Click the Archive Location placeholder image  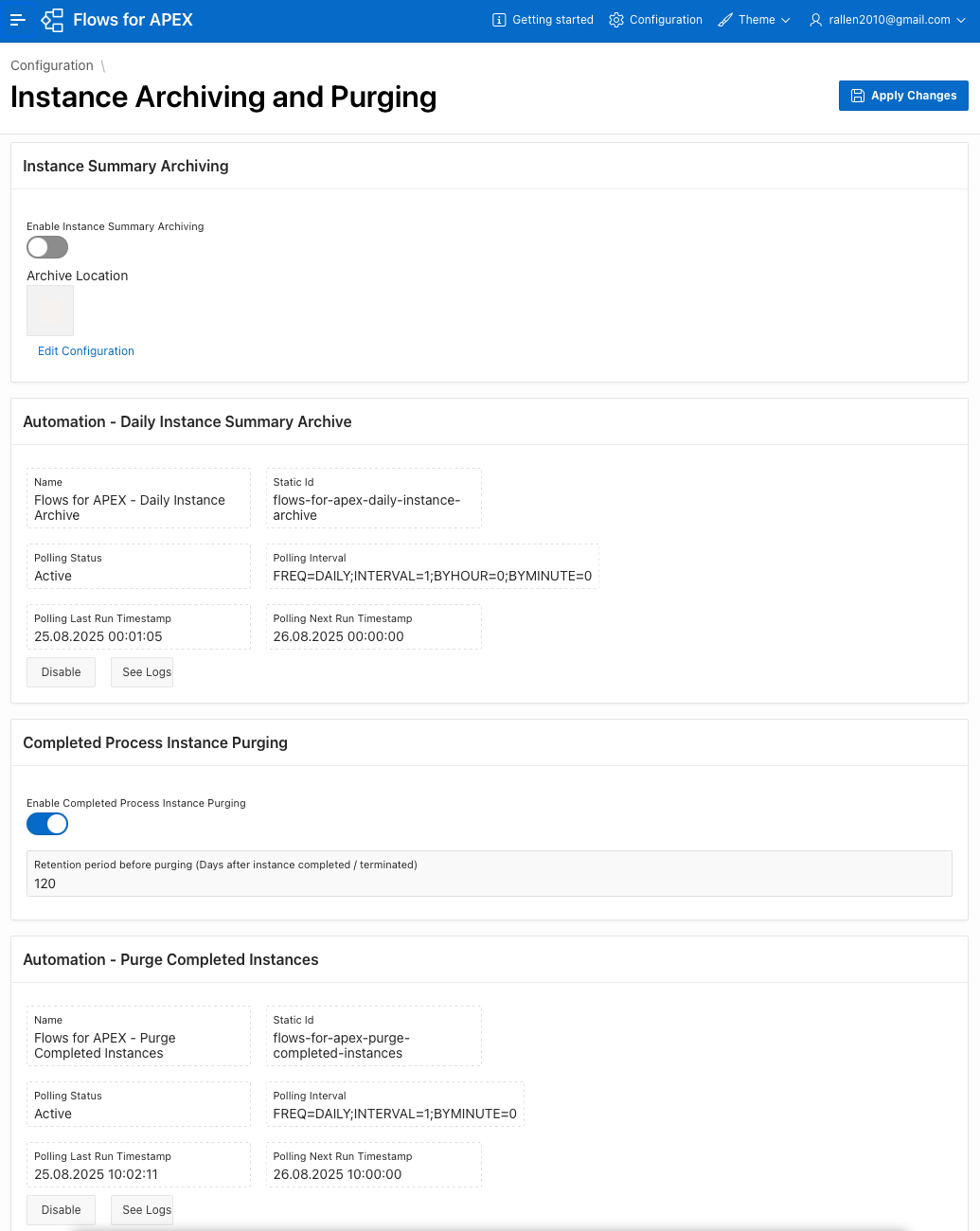tap(50, 311)
